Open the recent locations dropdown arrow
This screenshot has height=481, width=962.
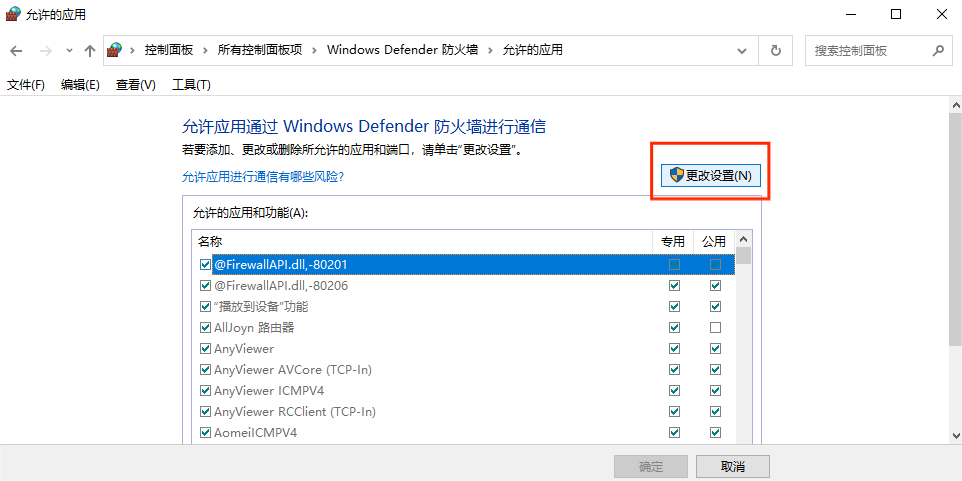tap(69, 51)
